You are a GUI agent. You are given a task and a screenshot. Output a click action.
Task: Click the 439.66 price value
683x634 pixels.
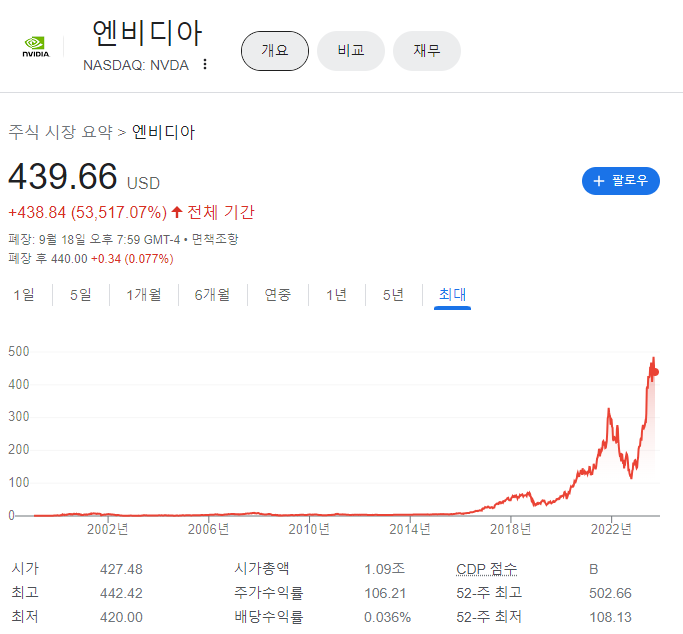point(63,176)
